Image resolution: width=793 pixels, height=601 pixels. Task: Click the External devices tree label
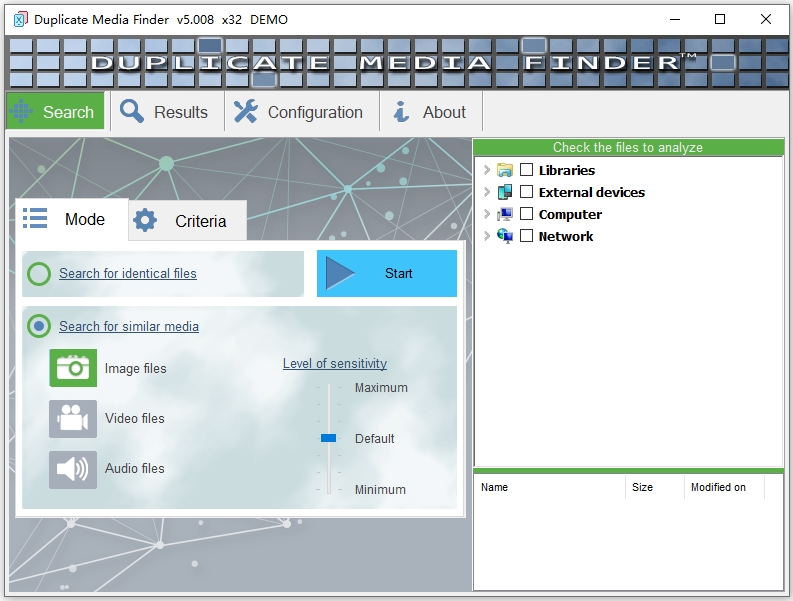click(x=592, y=192)
